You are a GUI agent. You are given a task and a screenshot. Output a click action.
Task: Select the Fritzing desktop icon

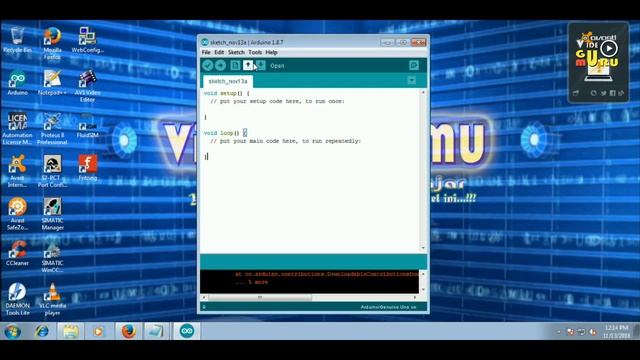[x=87, y=168]
